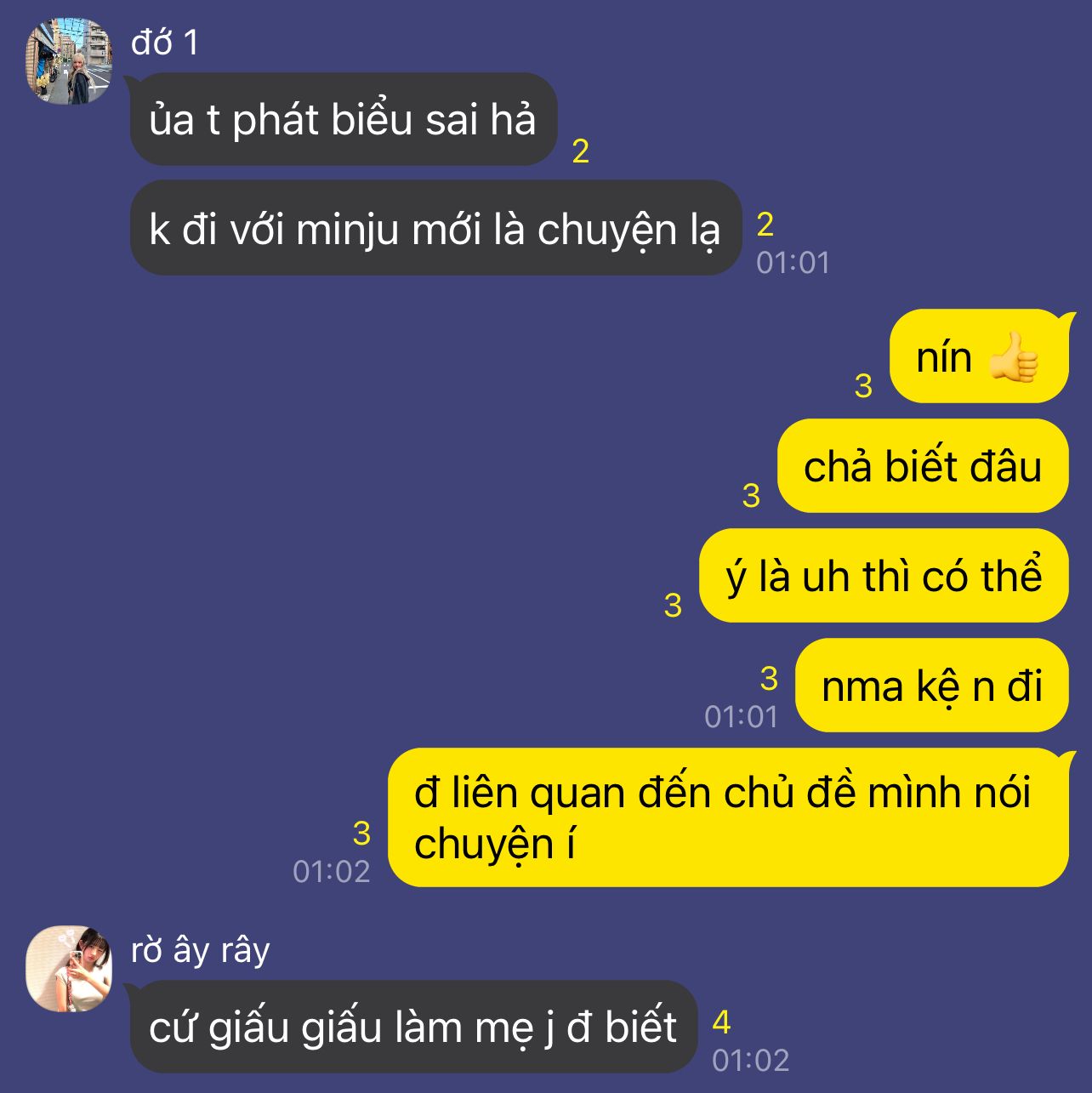The width and height of the screenshot is (1092, 1093).
Task: Select the "ý là uh thì có thể" bubble
Action: pyautogui.click(x=884, y=576)
